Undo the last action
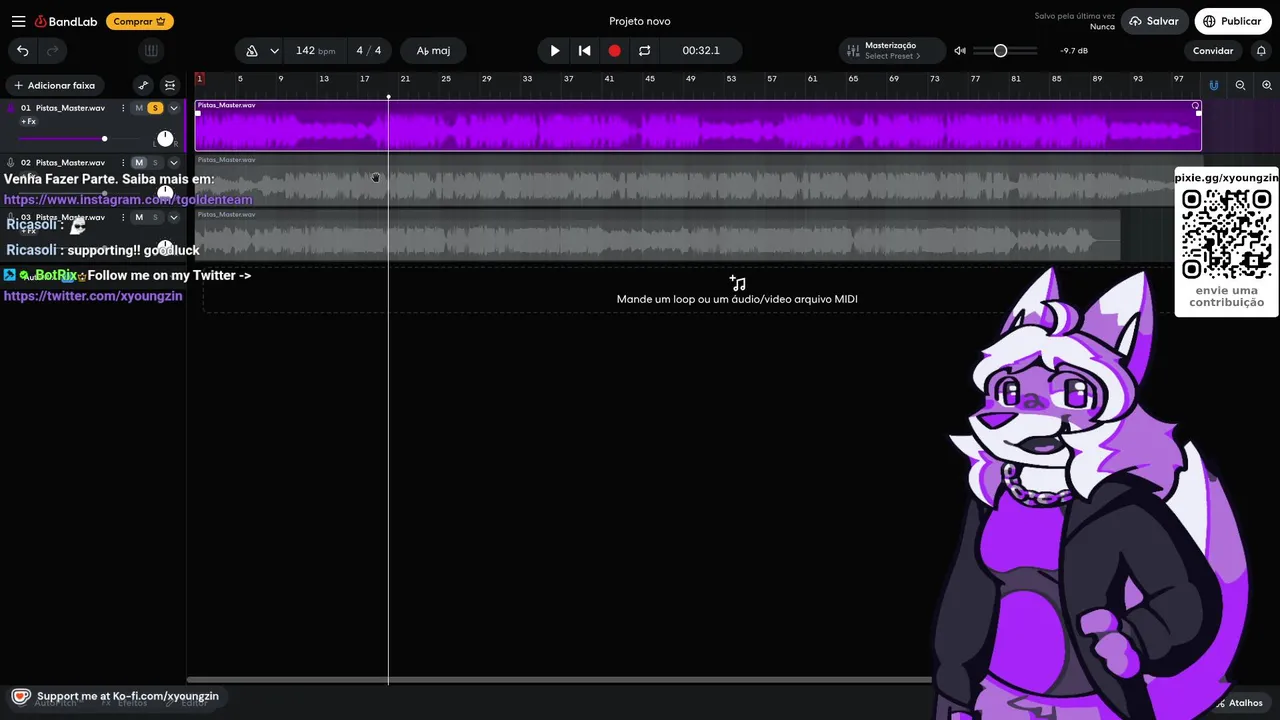This screenshot has width=1280, height=720. click(x=22, y=51)
